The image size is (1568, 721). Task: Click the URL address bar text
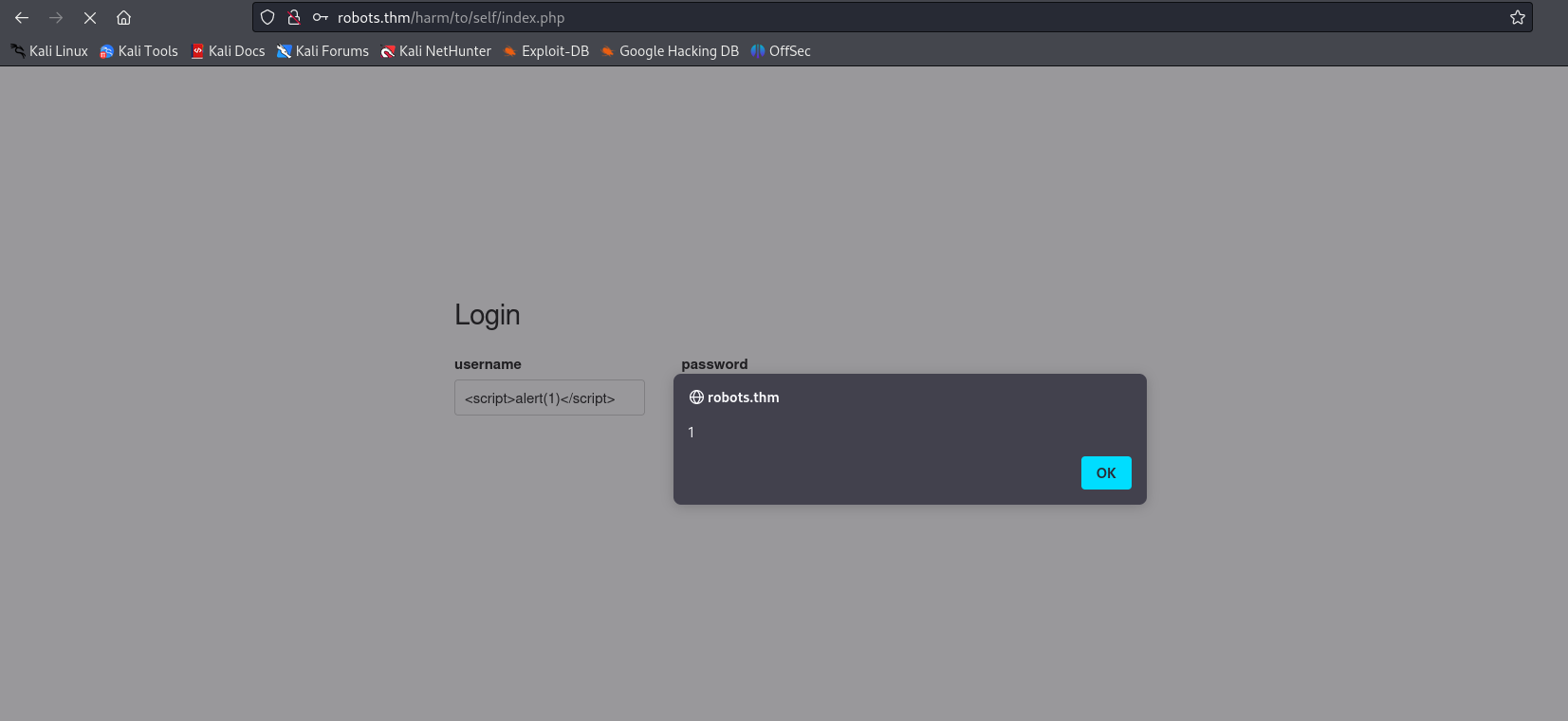[451, 18]
